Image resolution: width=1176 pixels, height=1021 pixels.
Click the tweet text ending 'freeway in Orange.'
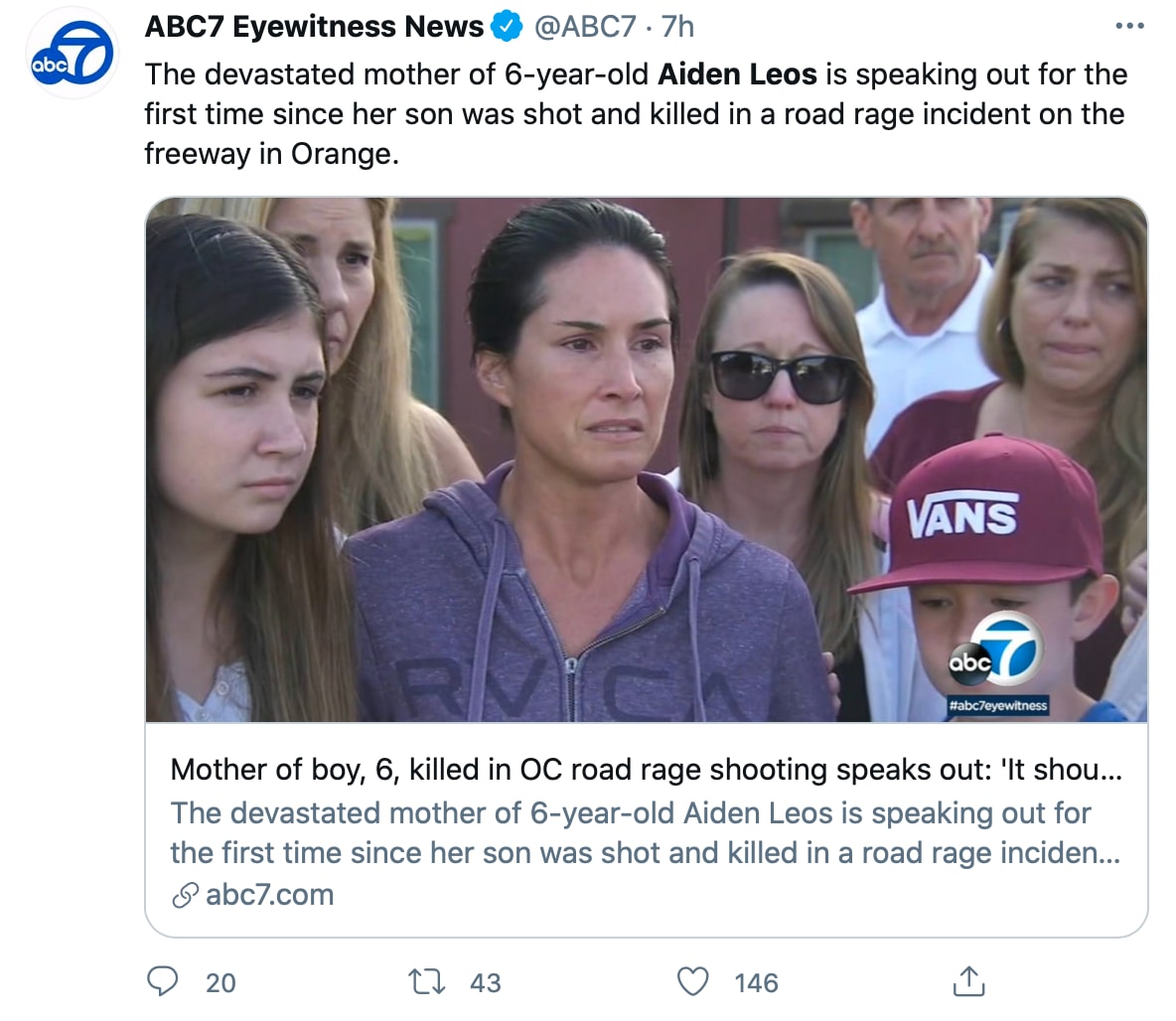(271, 154)
